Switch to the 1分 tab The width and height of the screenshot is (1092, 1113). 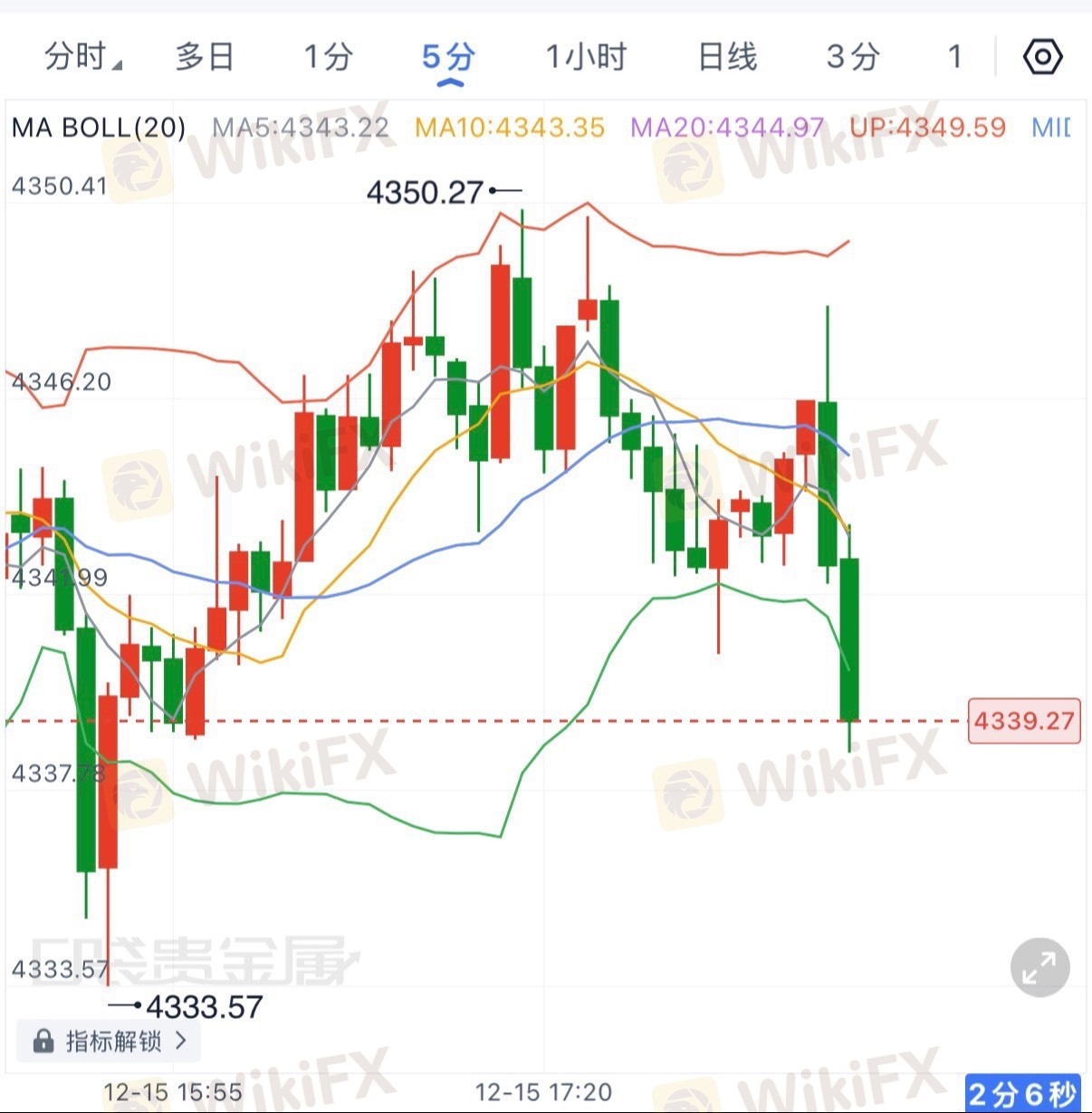(327, 57)
